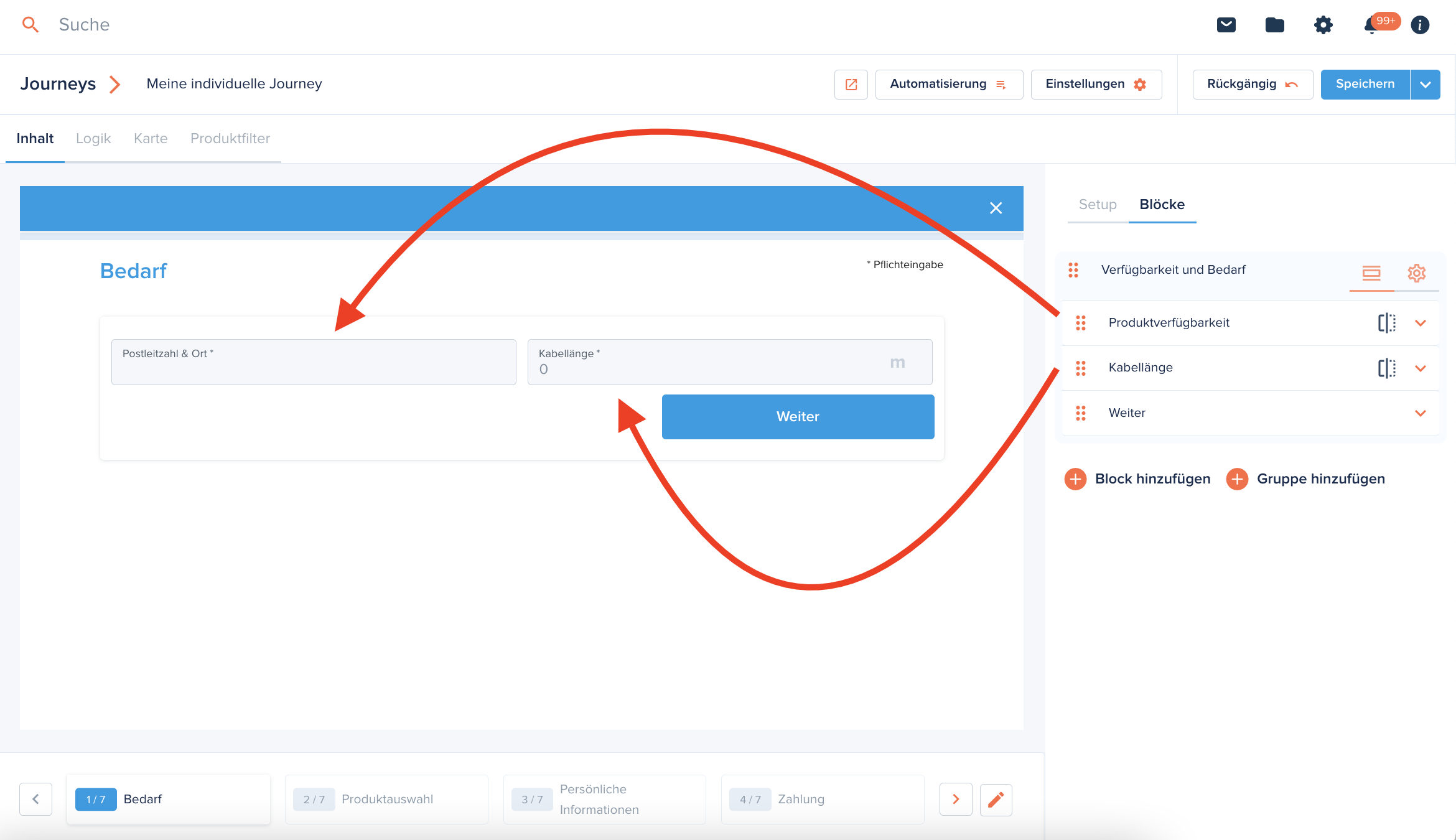The width and height of the screenshot is (1456, 840).
Task: Click drag handle of Produktverfügbarkeit block
Action: coord(1081,323)
